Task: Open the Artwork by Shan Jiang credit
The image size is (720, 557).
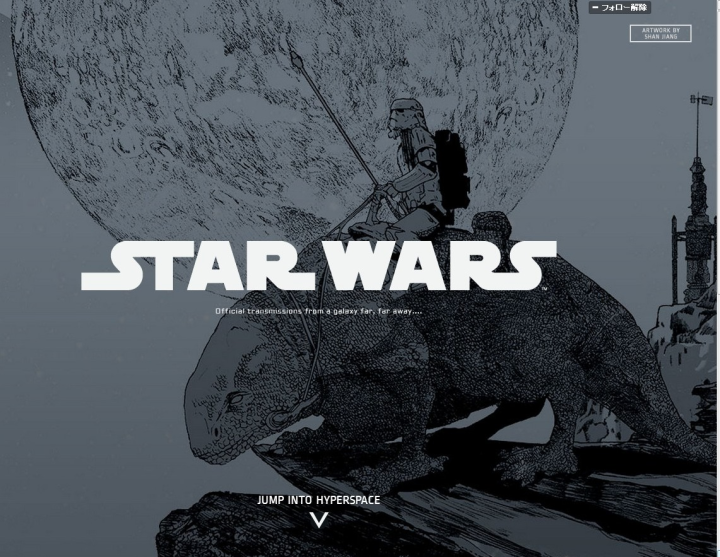Action: [660, 33]
